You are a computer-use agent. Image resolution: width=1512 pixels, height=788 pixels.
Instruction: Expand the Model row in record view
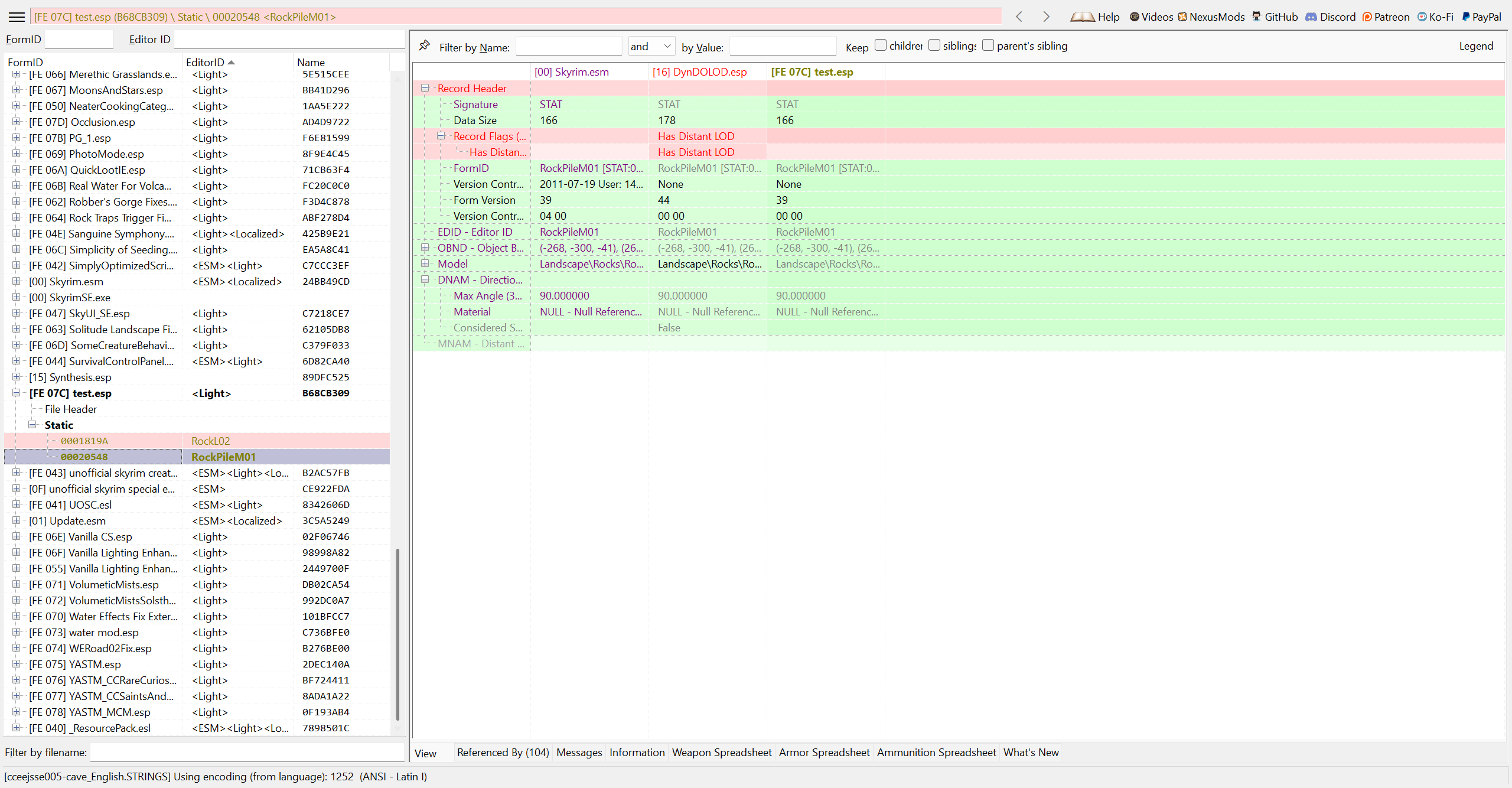(x=425, y=263)
